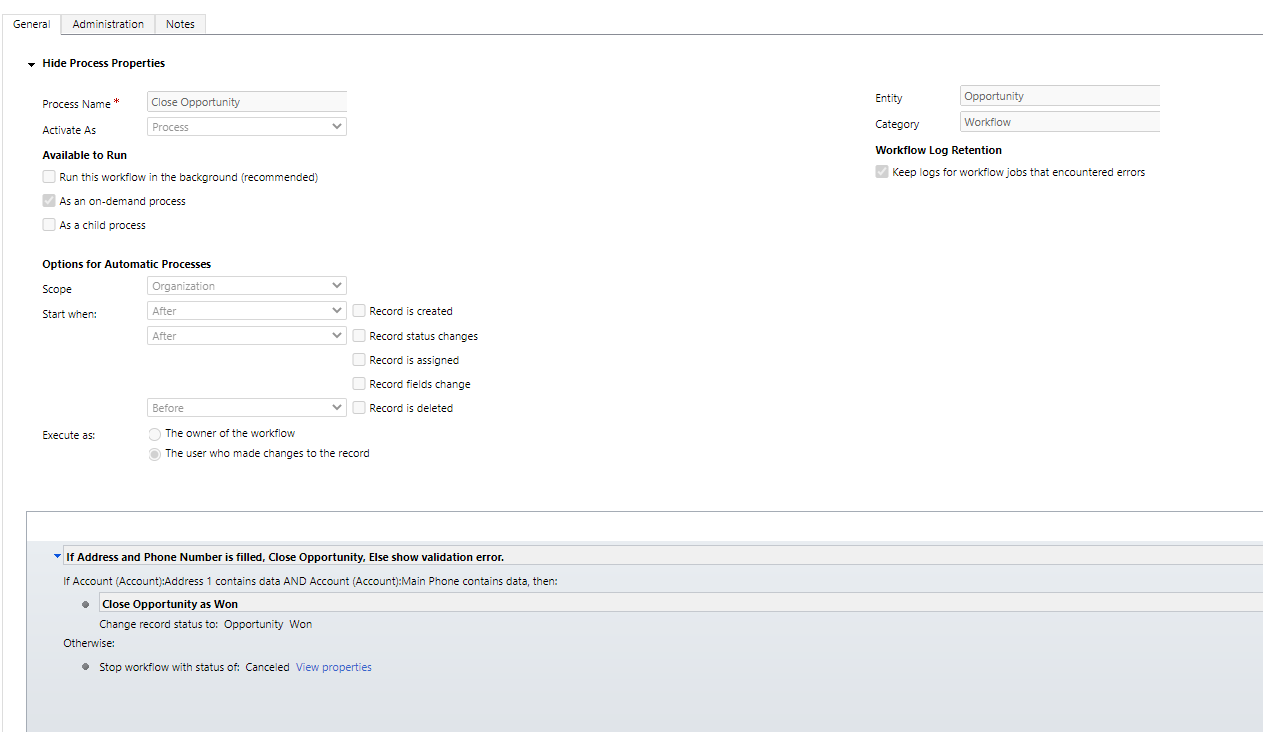The width and height of the screenshot is (1263, 732).
Task: Check the Record fields change trigger
Action: click(x=358, y=383)
